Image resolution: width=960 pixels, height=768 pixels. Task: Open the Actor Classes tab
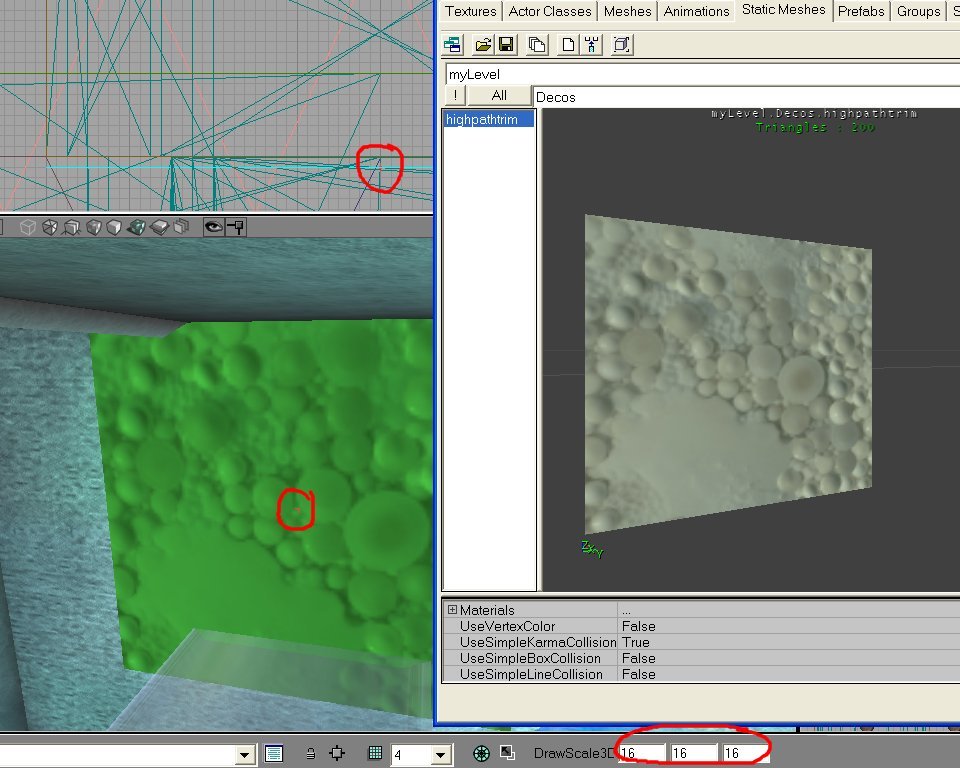pyautogui.click(x=551, y=11)
